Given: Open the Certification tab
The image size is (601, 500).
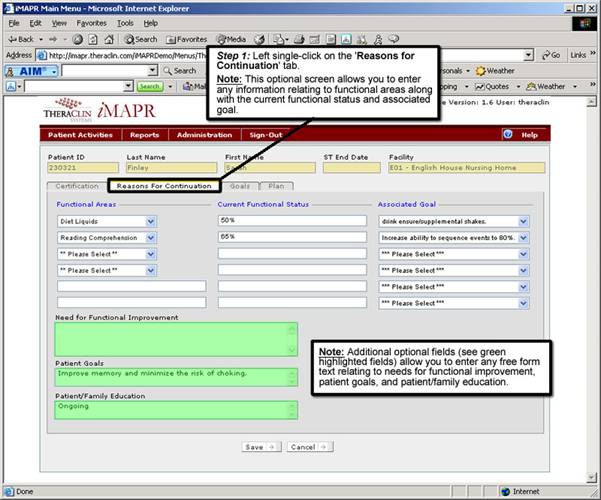Looking at the screenshot, I should [77, 186].
